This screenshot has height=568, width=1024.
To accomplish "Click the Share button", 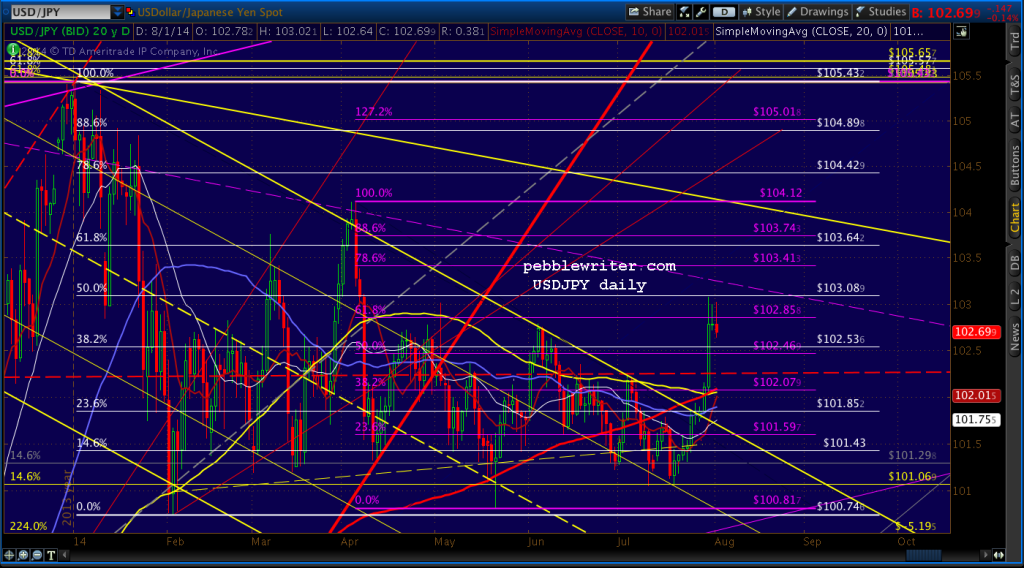I will tap(649, 12).
